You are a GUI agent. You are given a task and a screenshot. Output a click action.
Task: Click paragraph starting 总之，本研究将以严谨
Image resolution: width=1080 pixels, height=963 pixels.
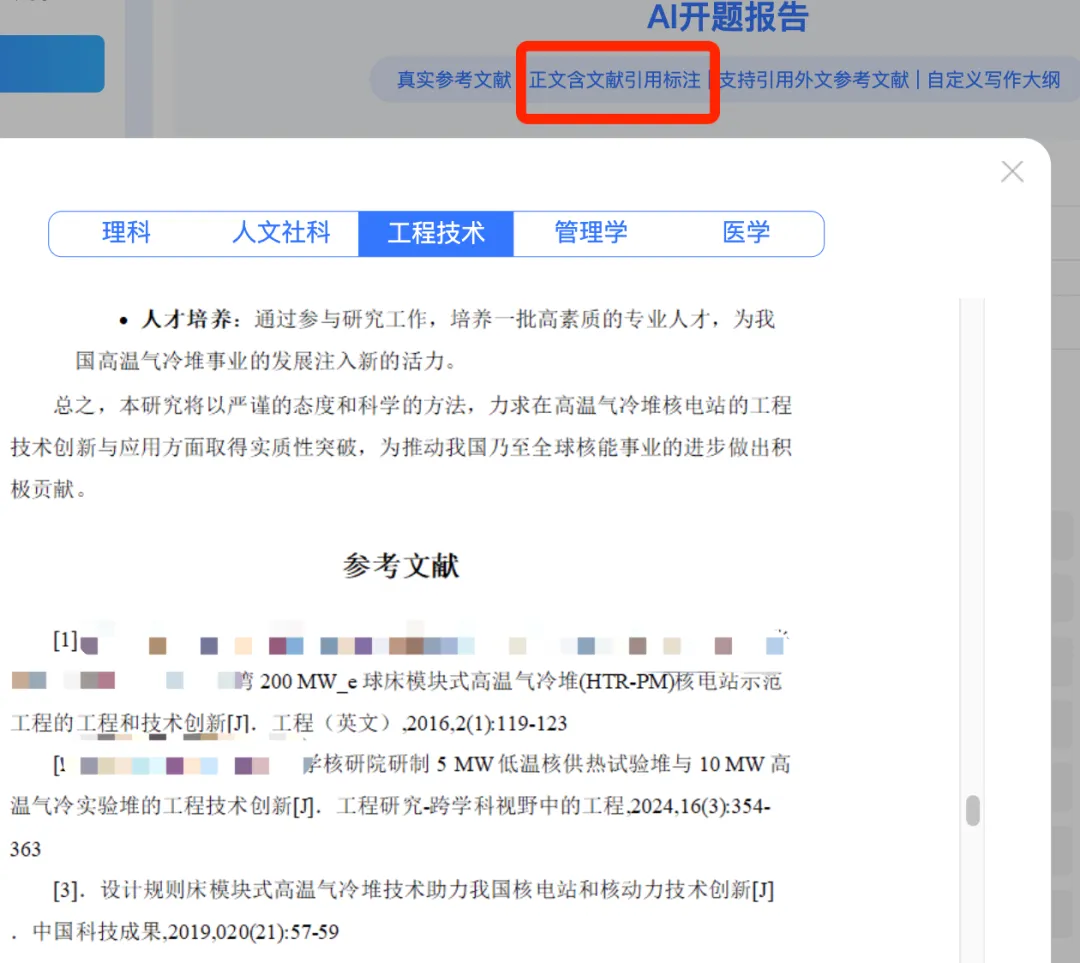click(401, 447)
